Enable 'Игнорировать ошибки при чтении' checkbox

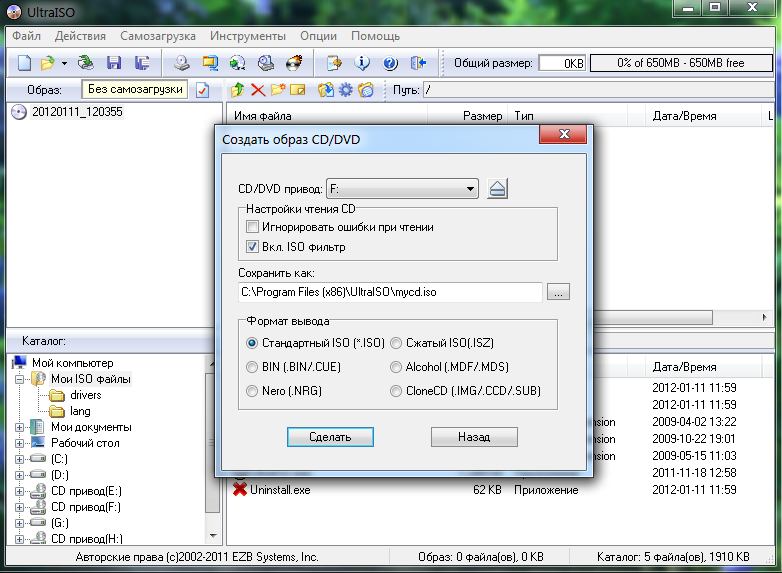tap(252, 227)
